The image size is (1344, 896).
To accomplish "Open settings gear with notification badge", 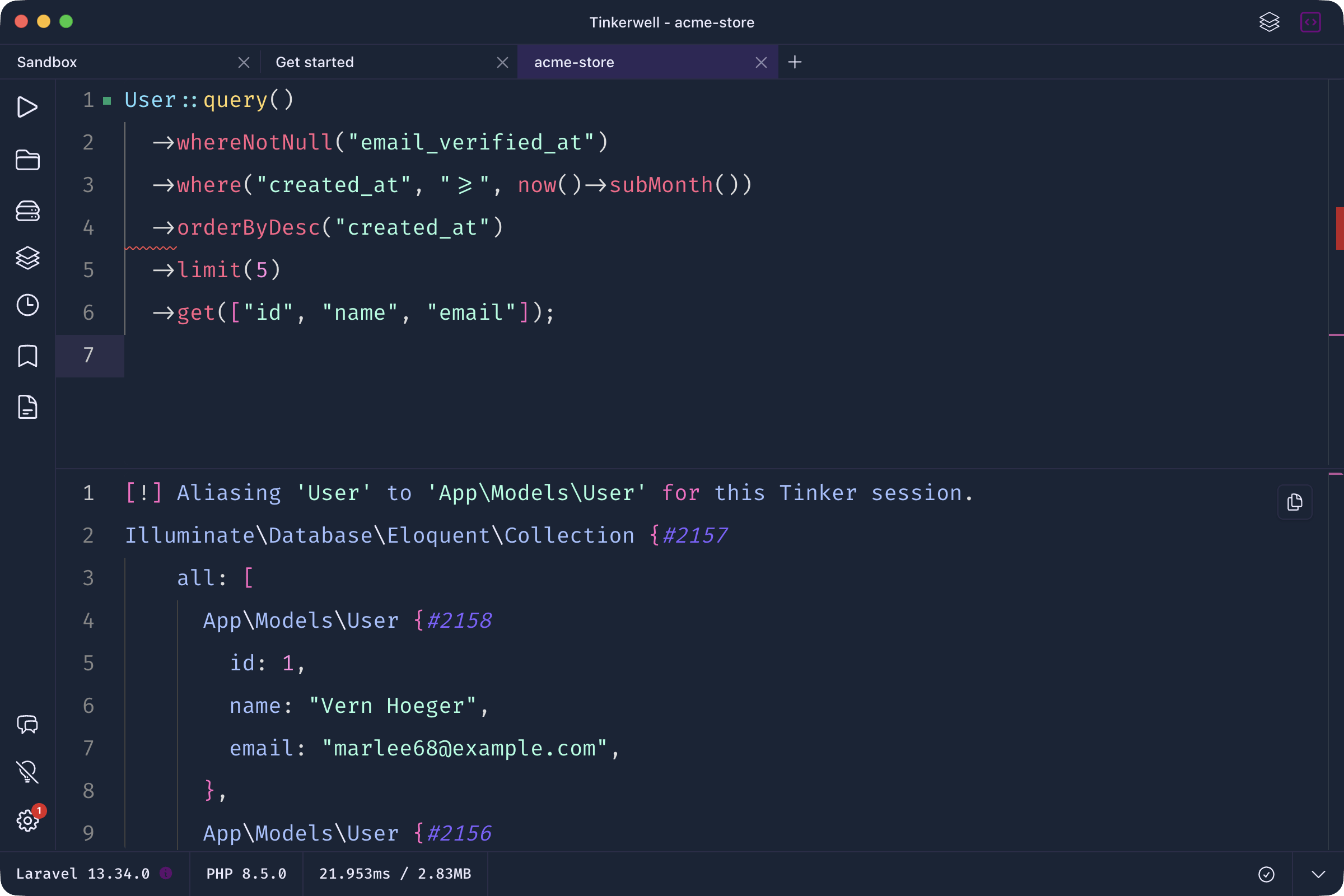I will click(27, 820).
